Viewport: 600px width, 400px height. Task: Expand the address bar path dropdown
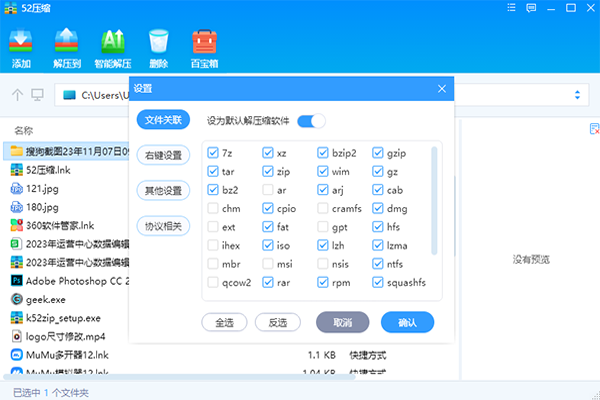pyautogui.click(x=577, y=95)
